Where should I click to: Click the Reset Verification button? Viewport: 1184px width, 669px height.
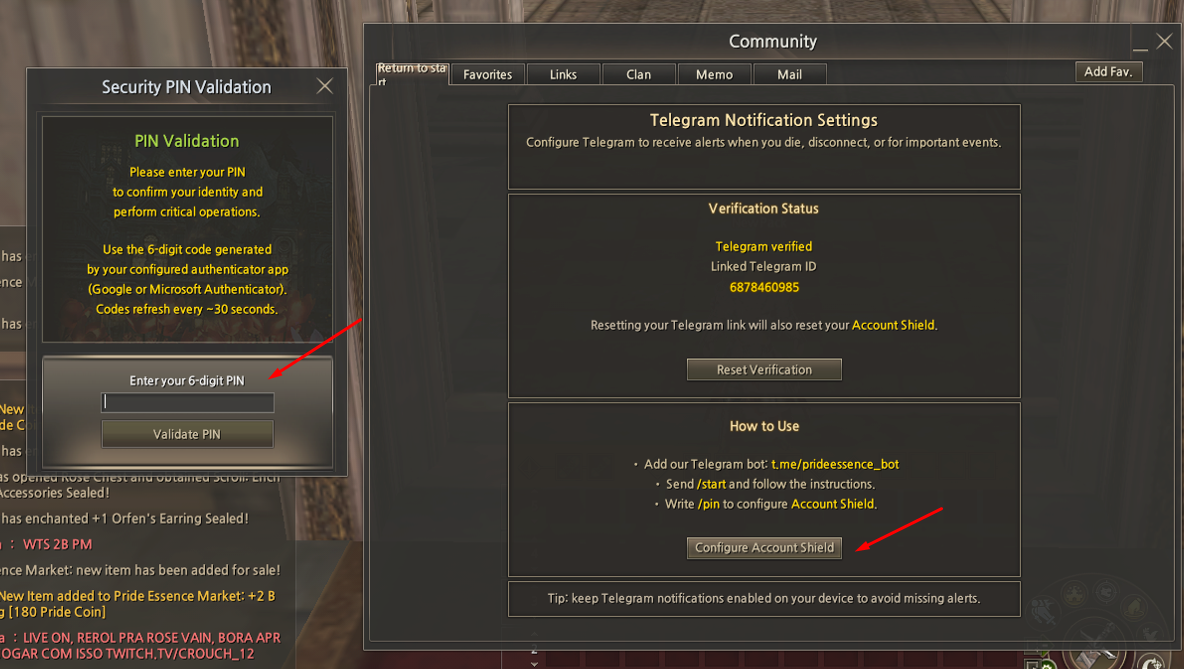click(x=764, y=369)
